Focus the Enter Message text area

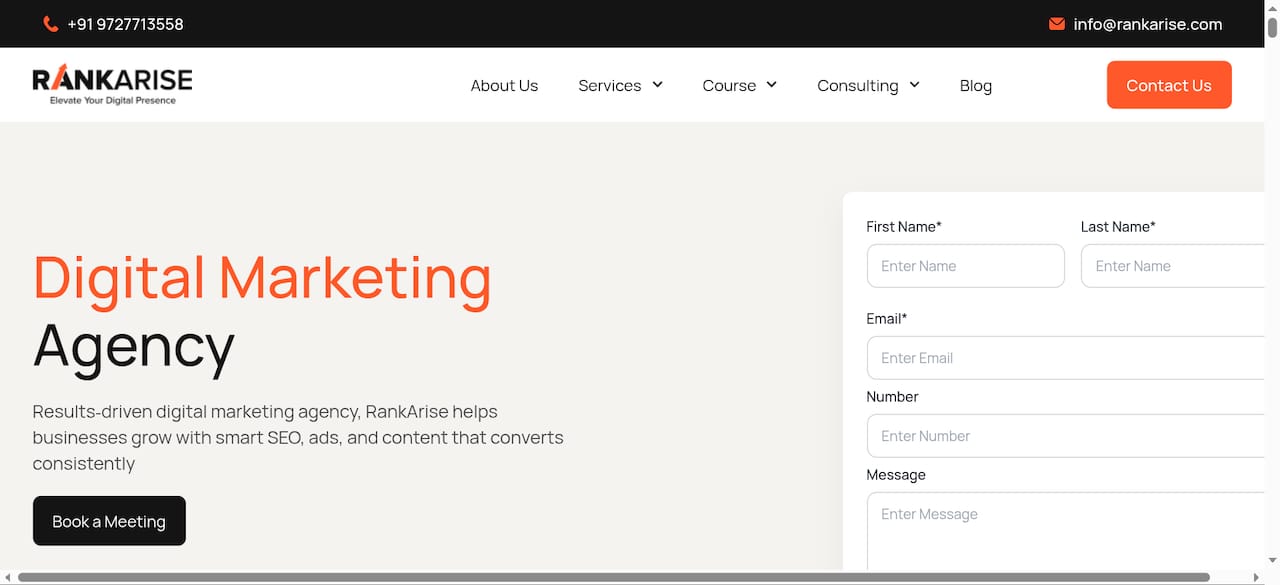click(1066, 531)
